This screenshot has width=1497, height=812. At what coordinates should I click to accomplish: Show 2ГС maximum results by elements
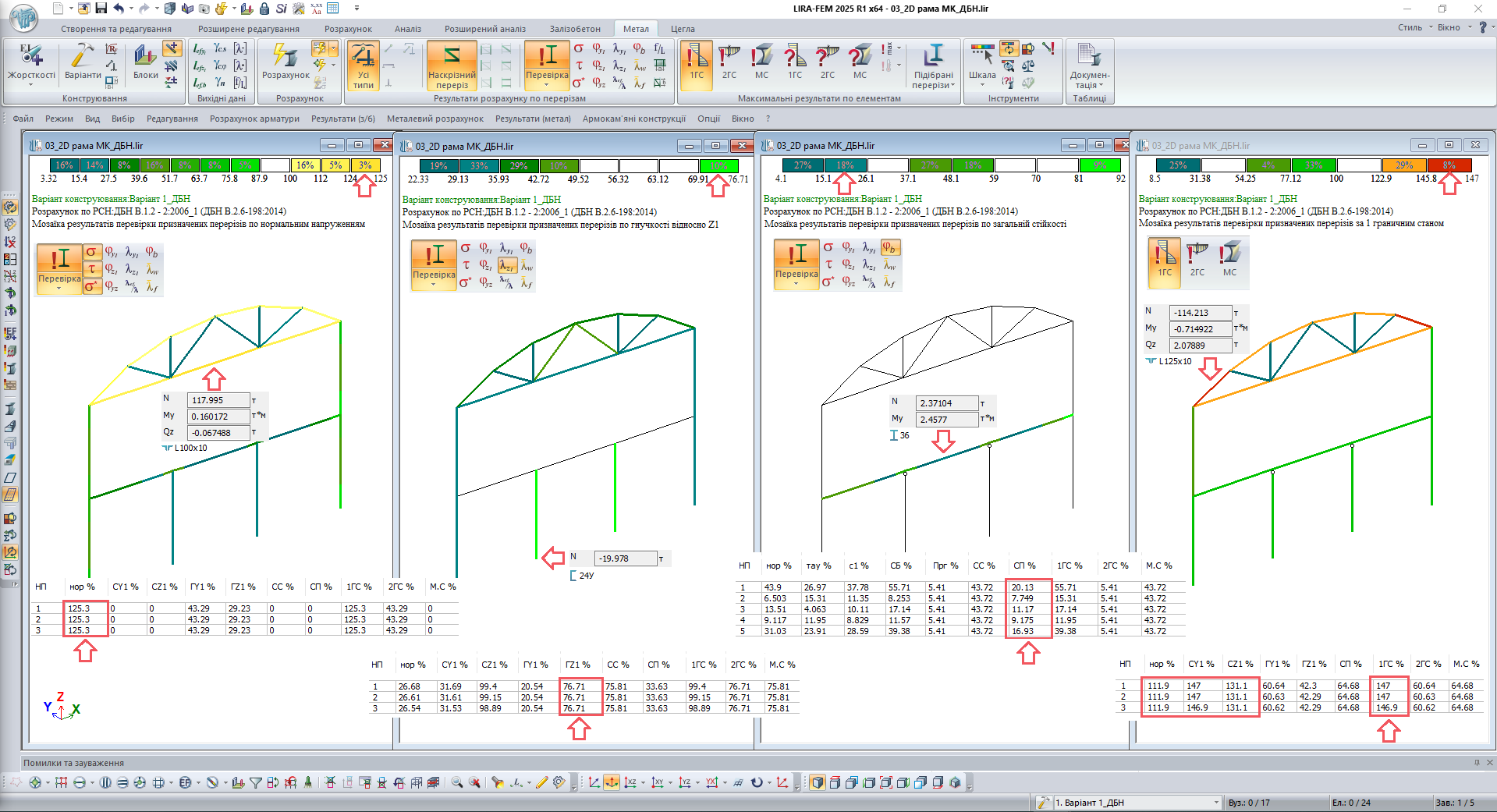pos(729,62)
